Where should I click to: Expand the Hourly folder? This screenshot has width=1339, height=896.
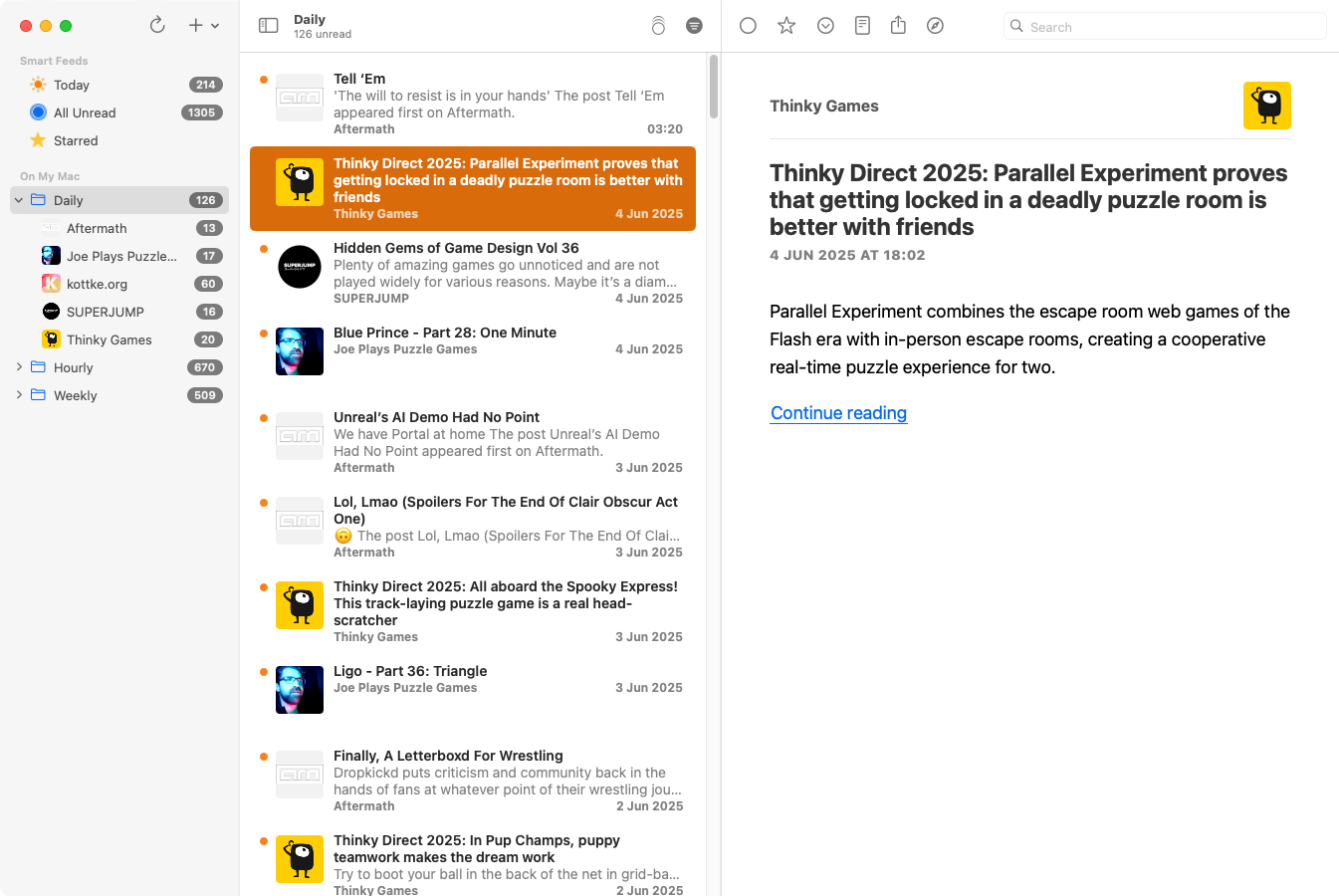tap(19, 367)
